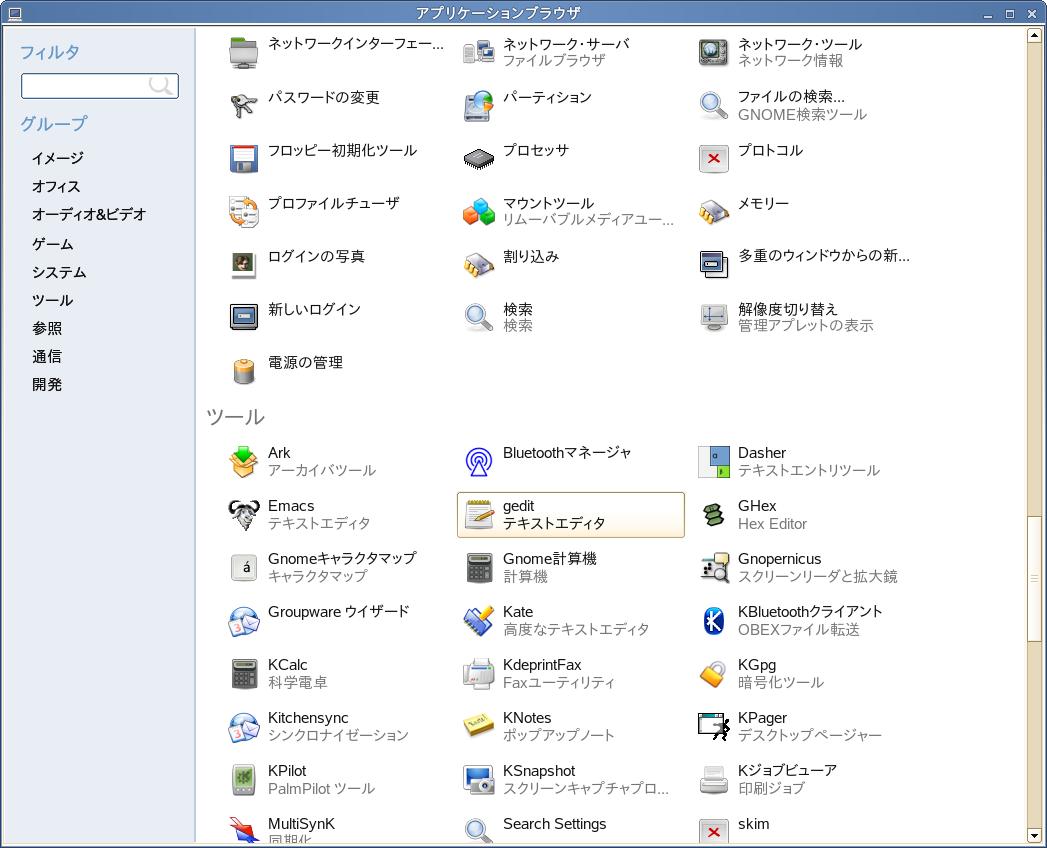This screenshot has height=848, width=1047.
Task: Open the window menu in title bar
Action: tap(14, 13)
